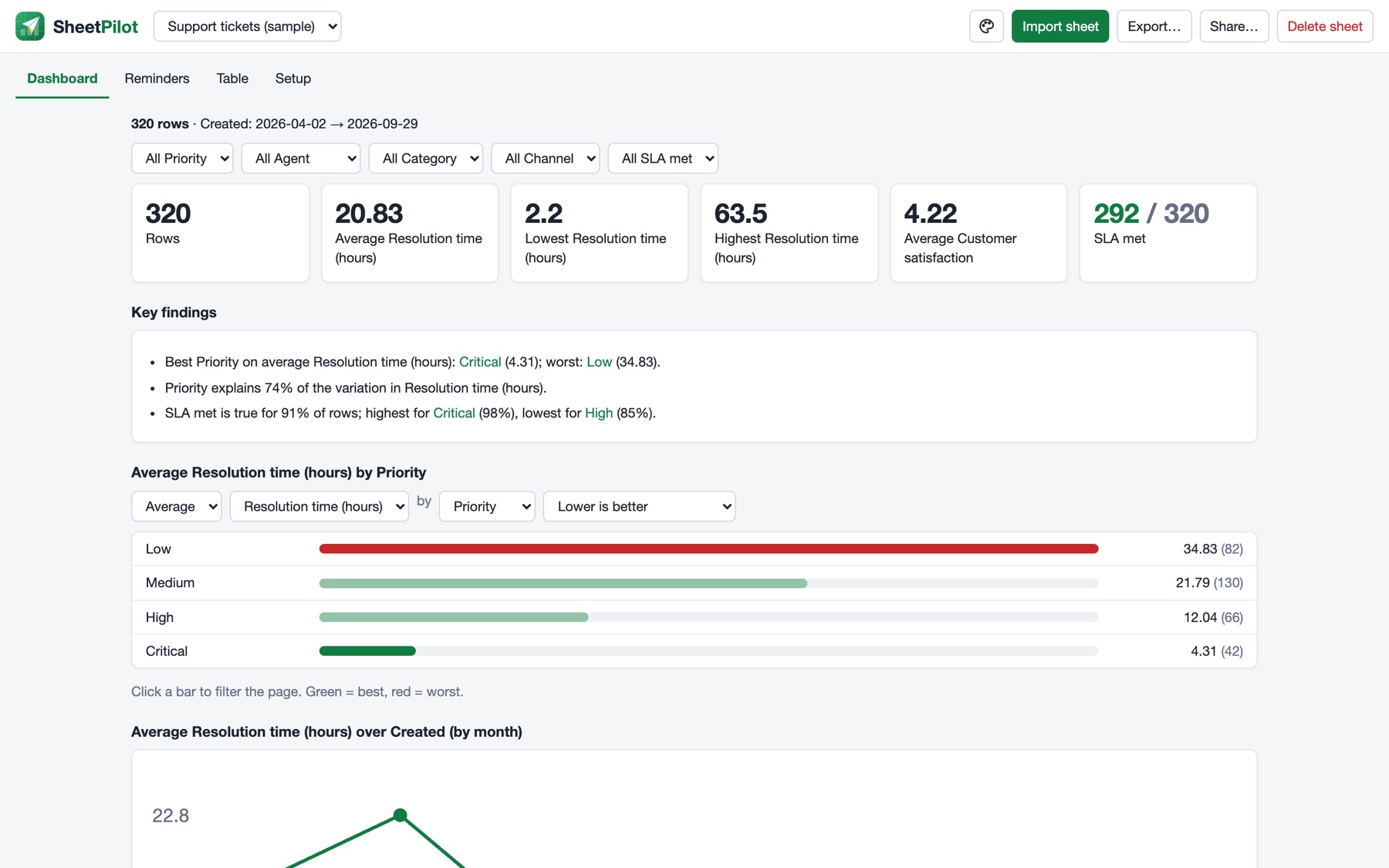Viewport: 1389px width, 868px height.
Task: Open the Table tab
Action: click(x=232, y=79)
